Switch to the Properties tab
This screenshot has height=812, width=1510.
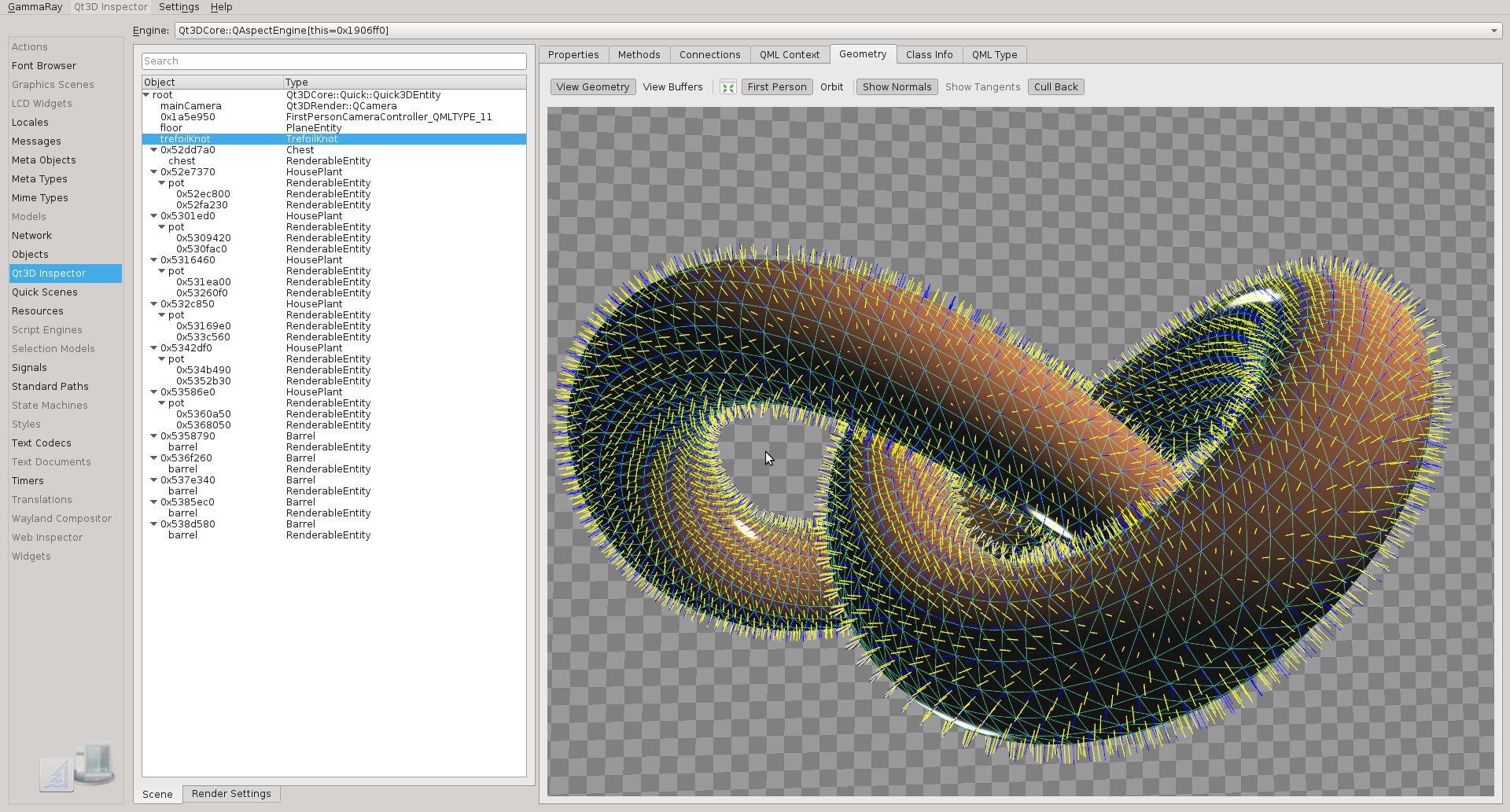coord(573,55)
